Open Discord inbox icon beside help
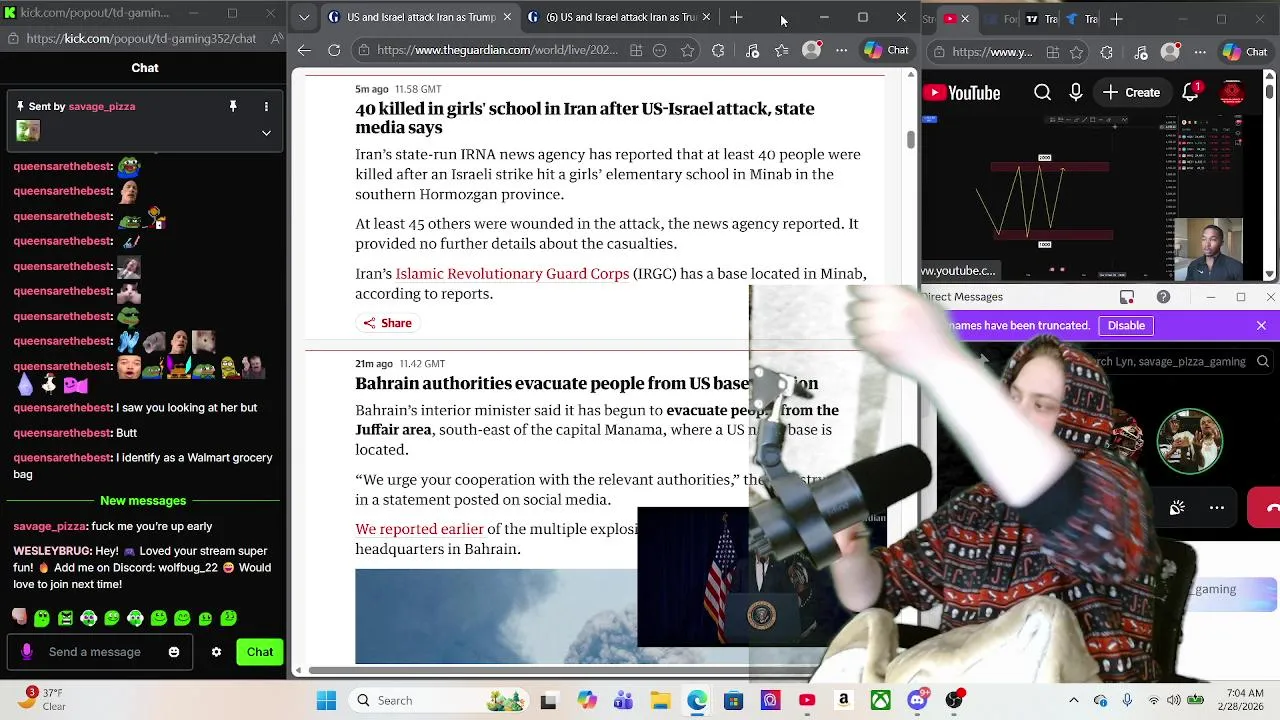Screen dimensions: 1280x720 [1127, 297]
